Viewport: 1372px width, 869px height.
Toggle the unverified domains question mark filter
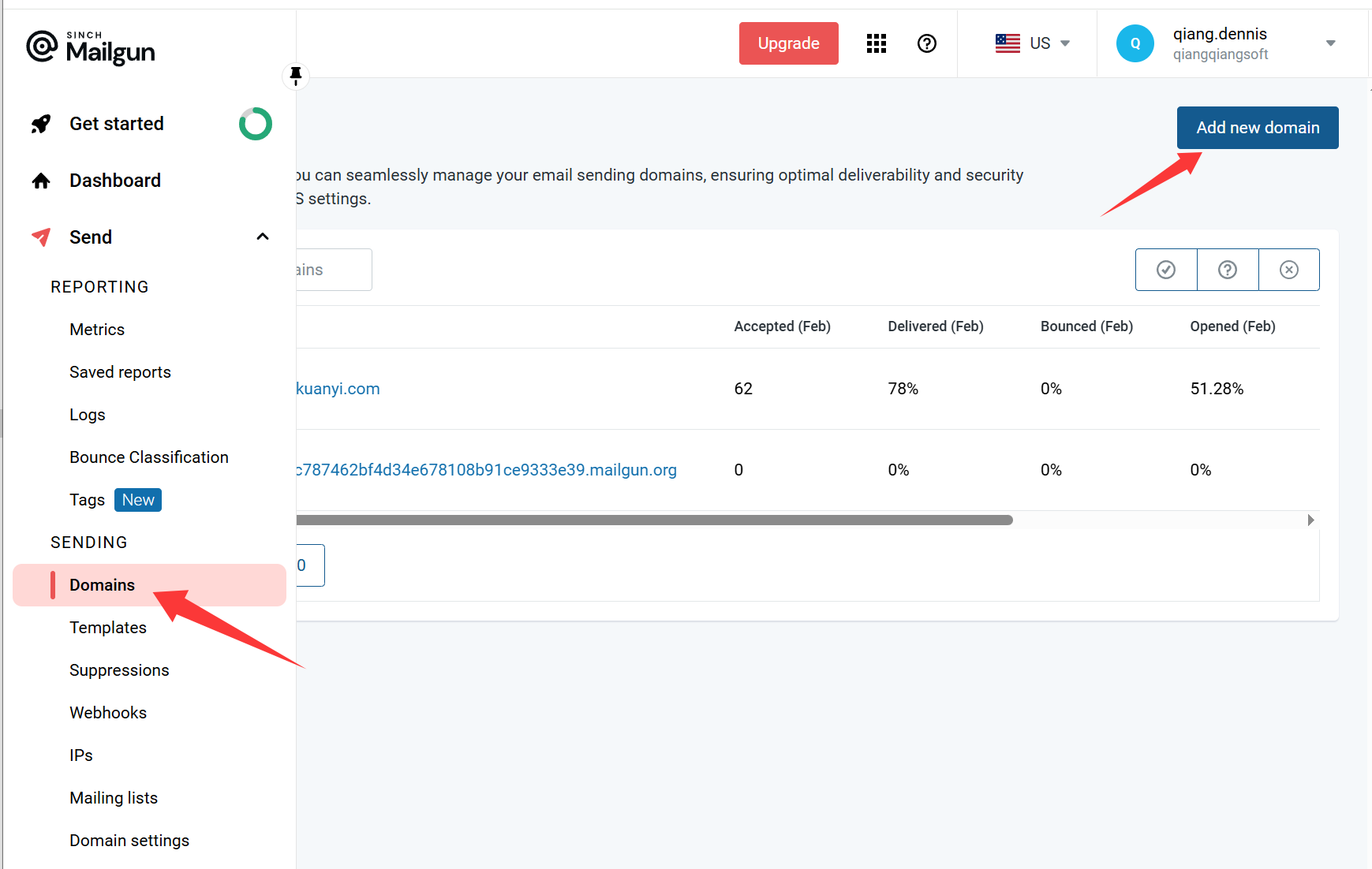(1227, 270)
